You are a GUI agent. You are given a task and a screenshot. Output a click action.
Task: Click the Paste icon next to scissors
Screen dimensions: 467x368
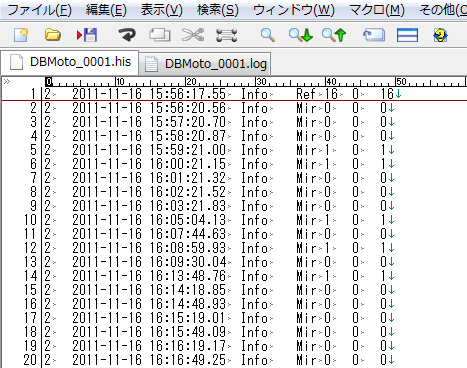tap(227, 35)
